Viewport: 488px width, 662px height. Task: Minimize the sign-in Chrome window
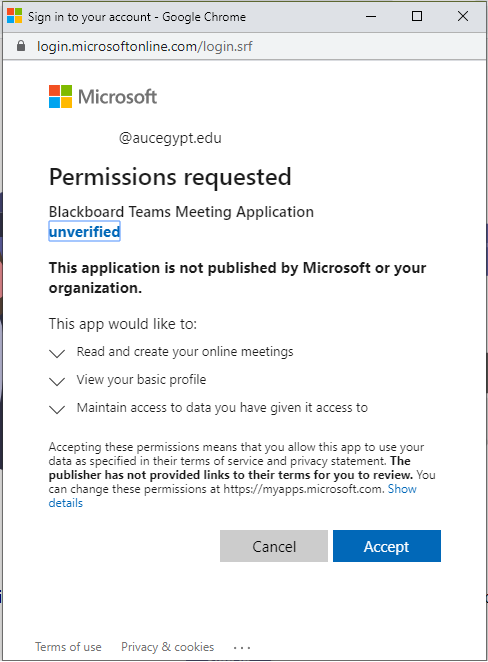click(371, 16)
